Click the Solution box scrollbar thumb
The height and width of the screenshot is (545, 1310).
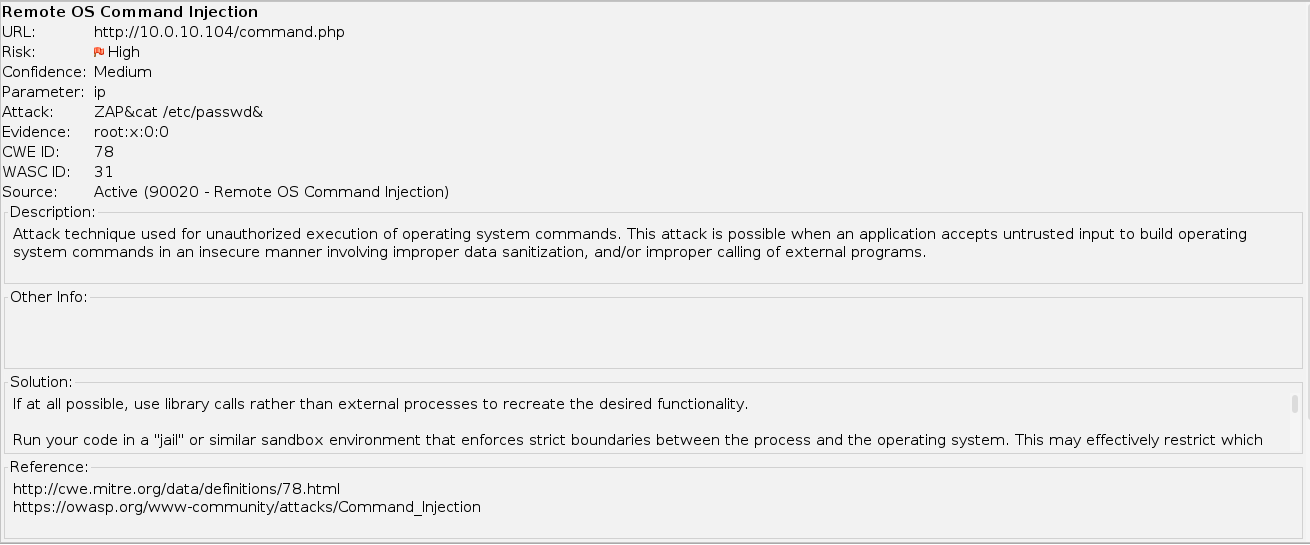(x=1295, y=404)
